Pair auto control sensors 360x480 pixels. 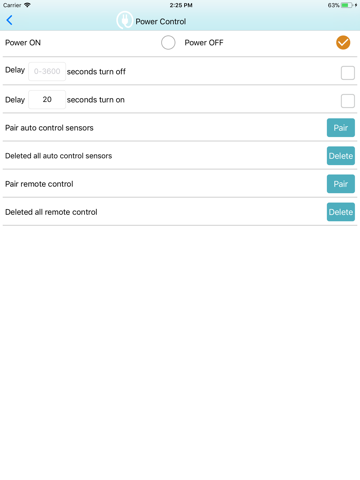pyautogui.click(x=341, y=128)
